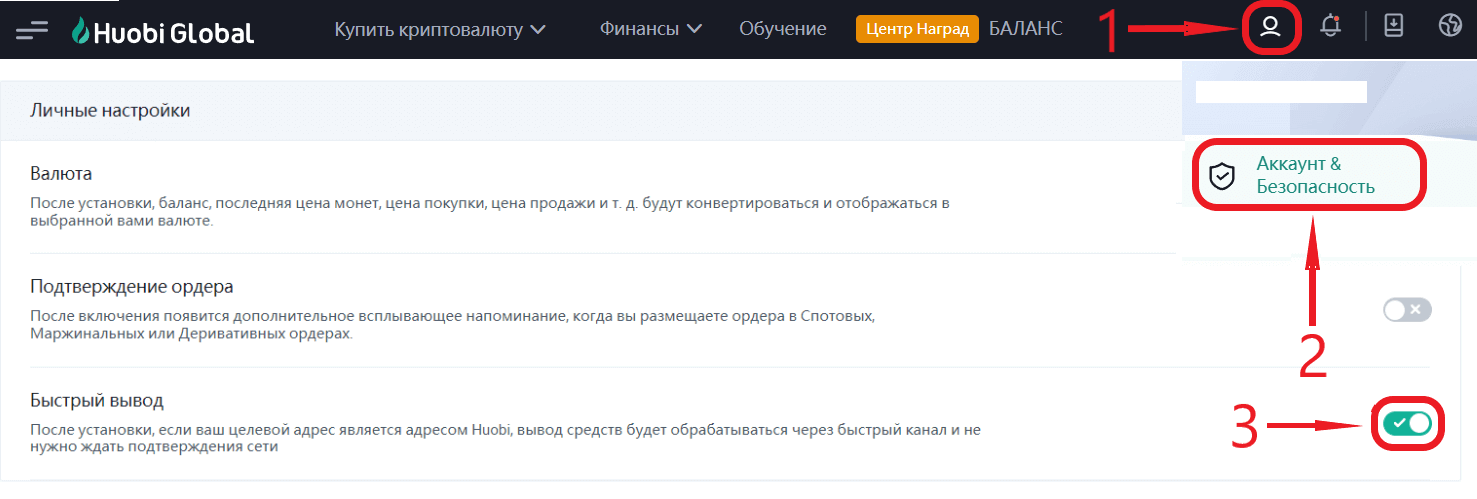Click the Huobi Global brand name text
Viewport: 1477px width, 499px height.
174,33
